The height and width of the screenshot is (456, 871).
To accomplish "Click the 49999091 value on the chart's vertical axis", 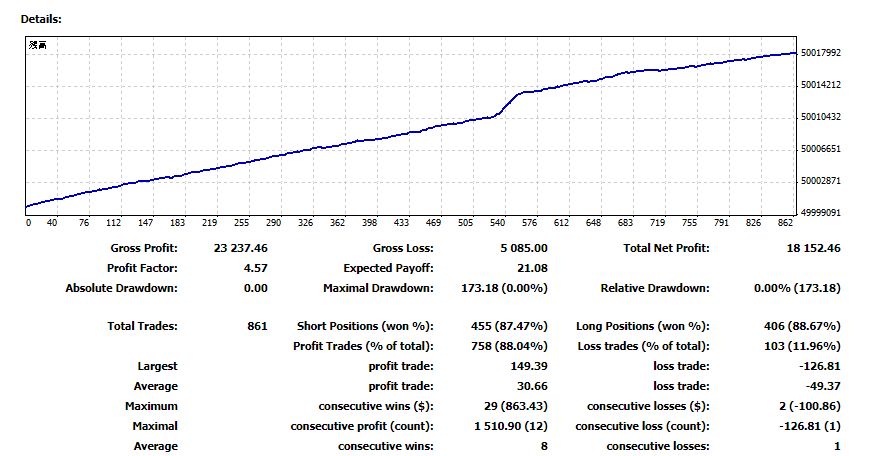I will pyautogui.click(x=820, y=213).
